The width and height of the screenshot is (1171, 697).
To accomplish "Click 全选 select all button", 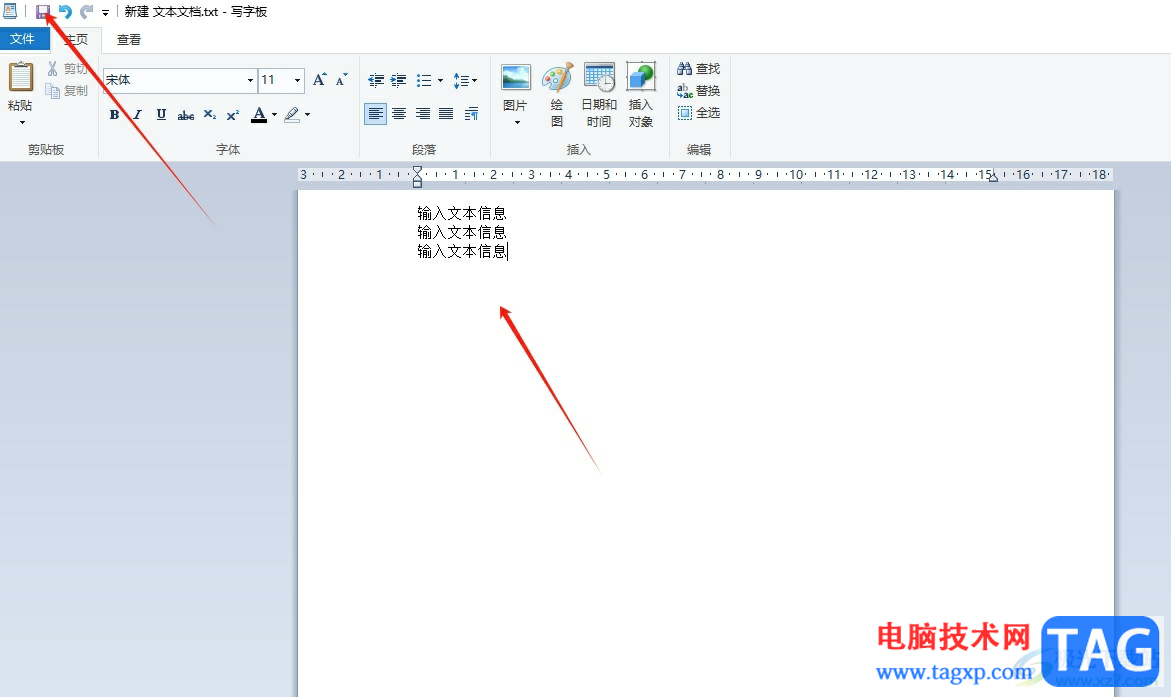I will (x=699, y=113).
